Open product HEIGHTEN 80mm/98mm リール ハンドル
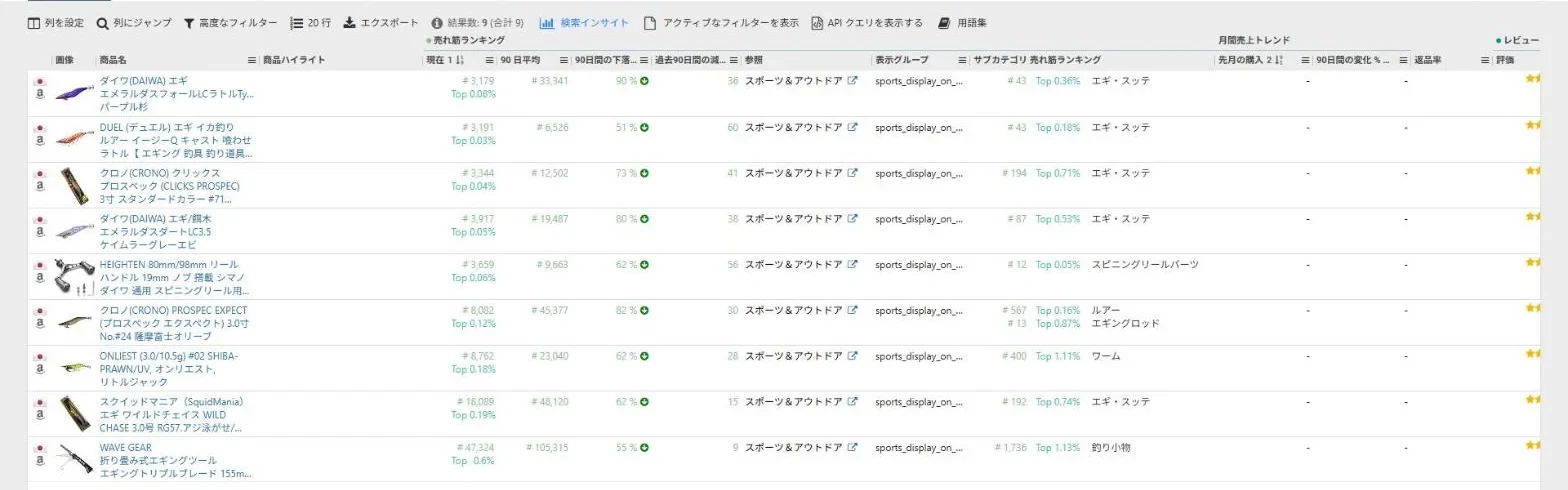The width and height of the screenshot is (1568, 490). coord(173,276)
